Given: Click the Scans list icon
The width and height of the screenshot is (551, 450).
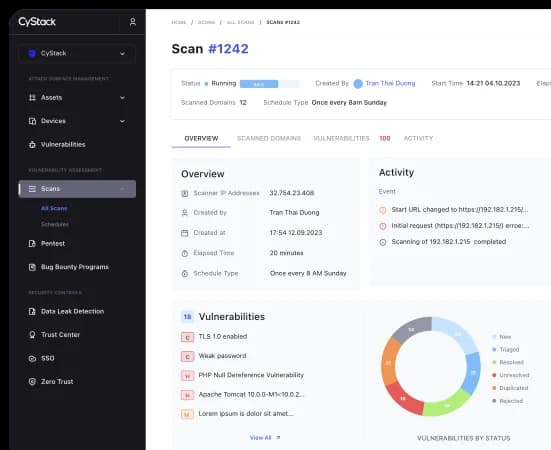Looking at the screenshot, I should point(32,189).
